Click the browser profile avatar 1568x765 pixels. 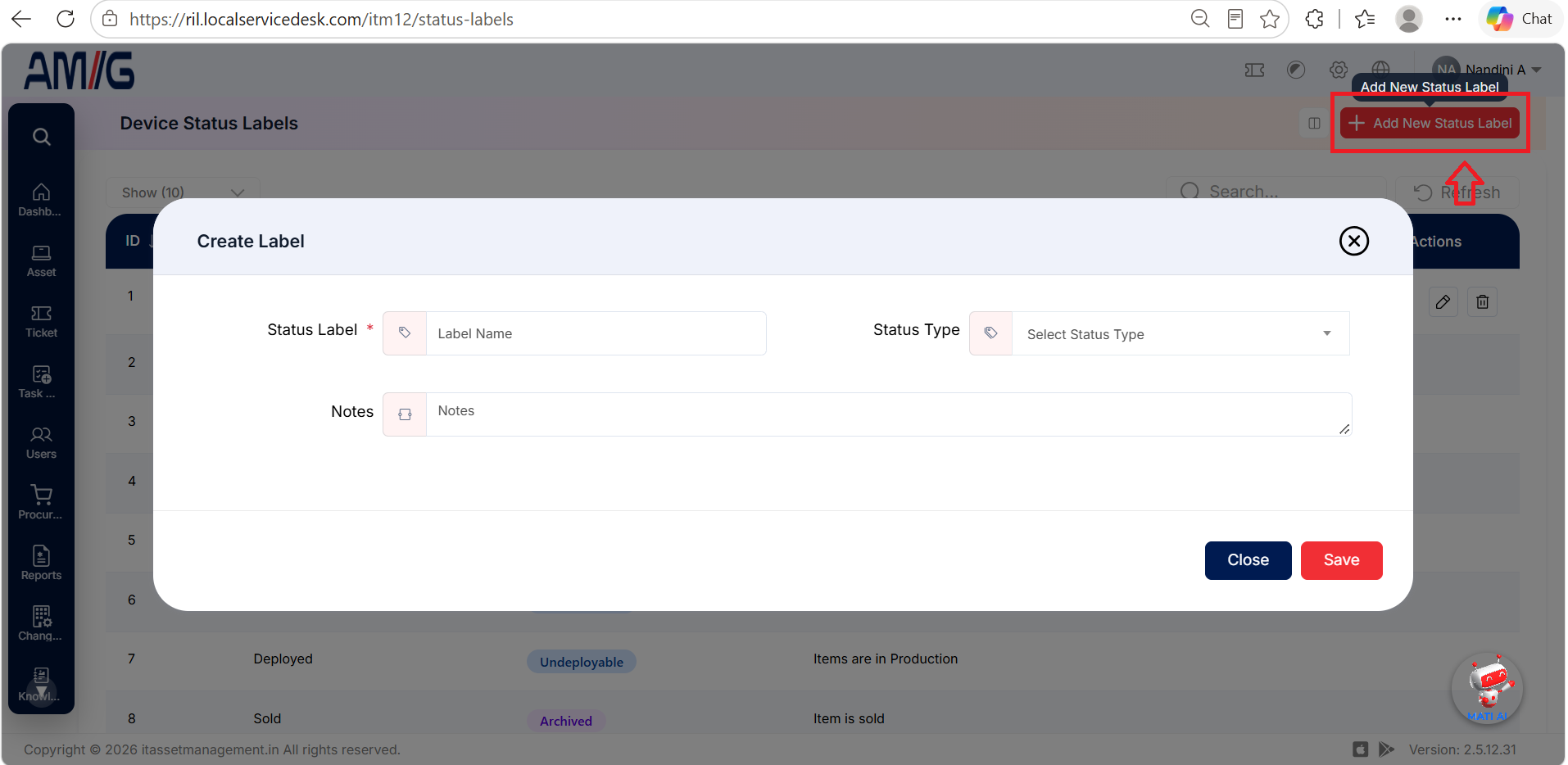[x=1408, y=19]
